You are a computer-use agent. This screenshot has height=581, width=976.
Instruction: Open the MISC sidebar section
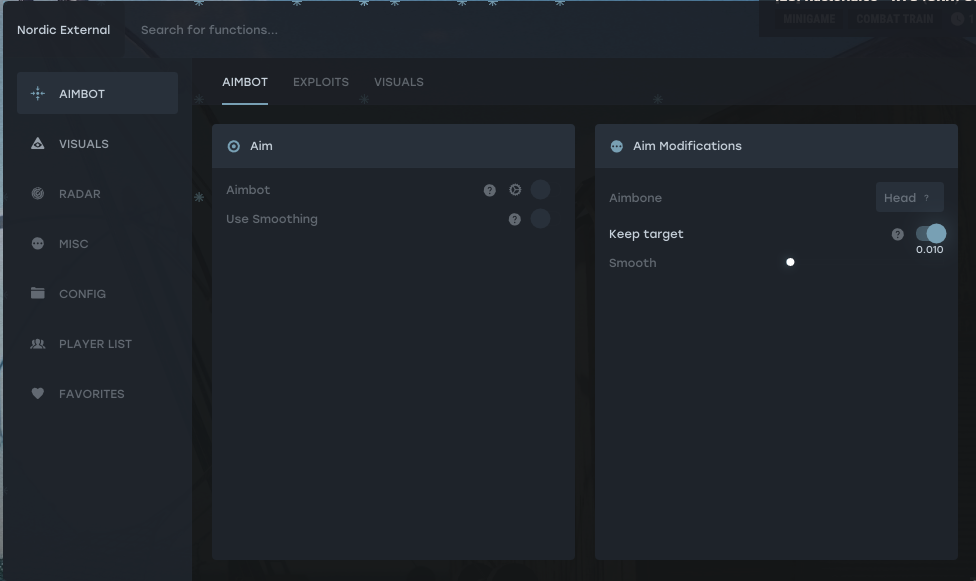(x=97, y=243)
